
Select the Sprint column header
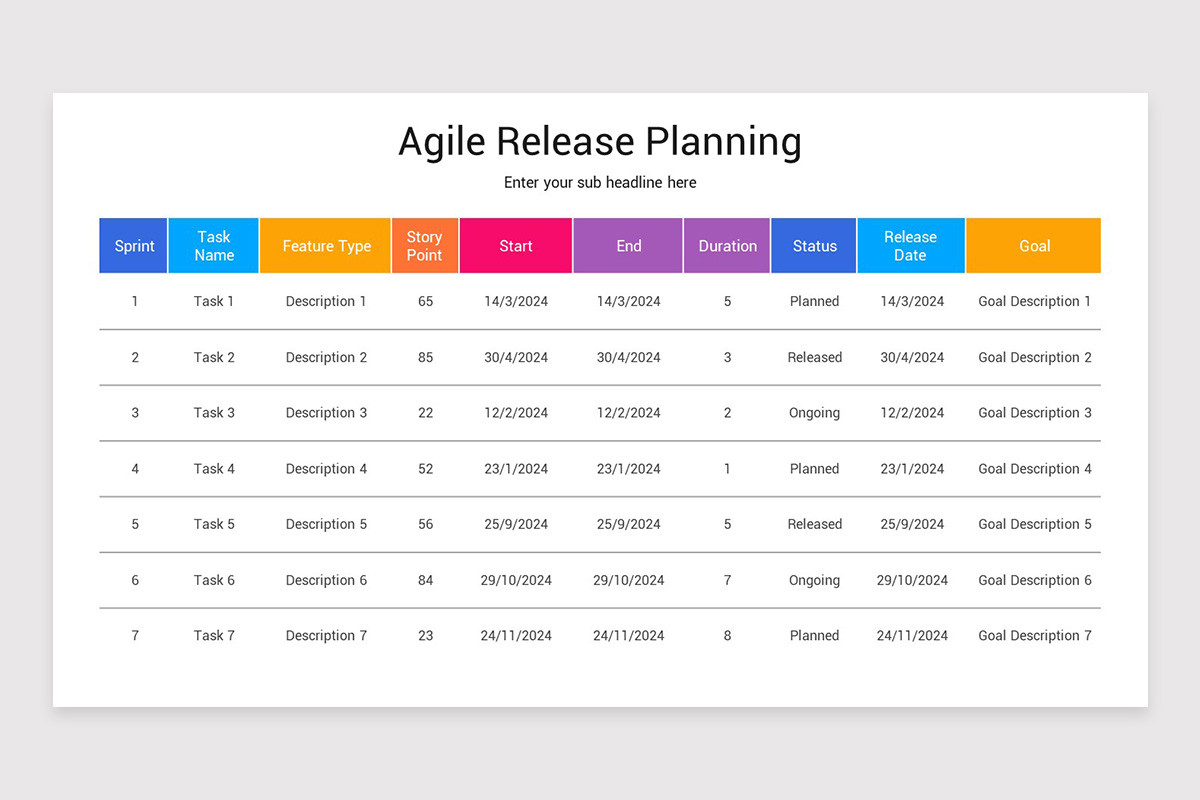pyautogui.click(x=134, y=246)
